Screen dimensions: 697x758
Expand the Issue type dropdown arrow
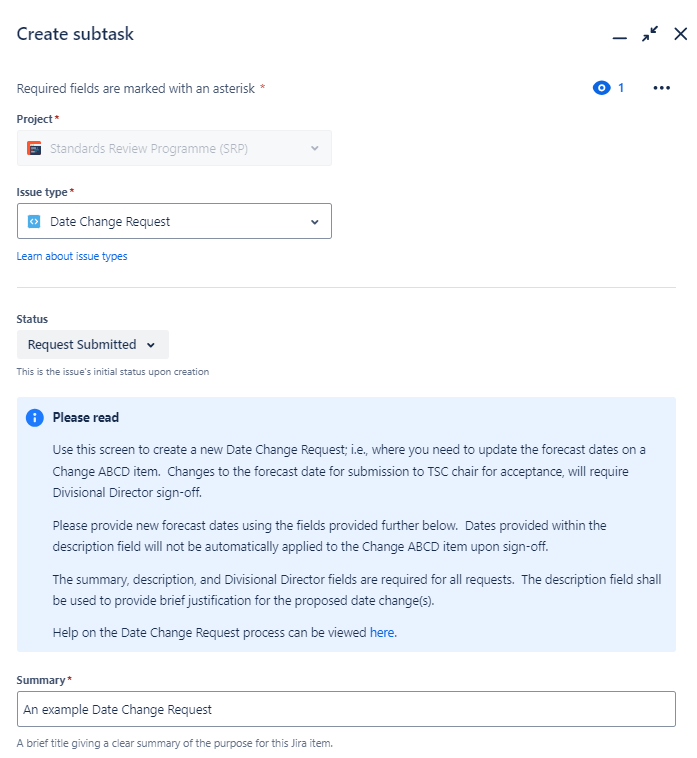point(314,222)
